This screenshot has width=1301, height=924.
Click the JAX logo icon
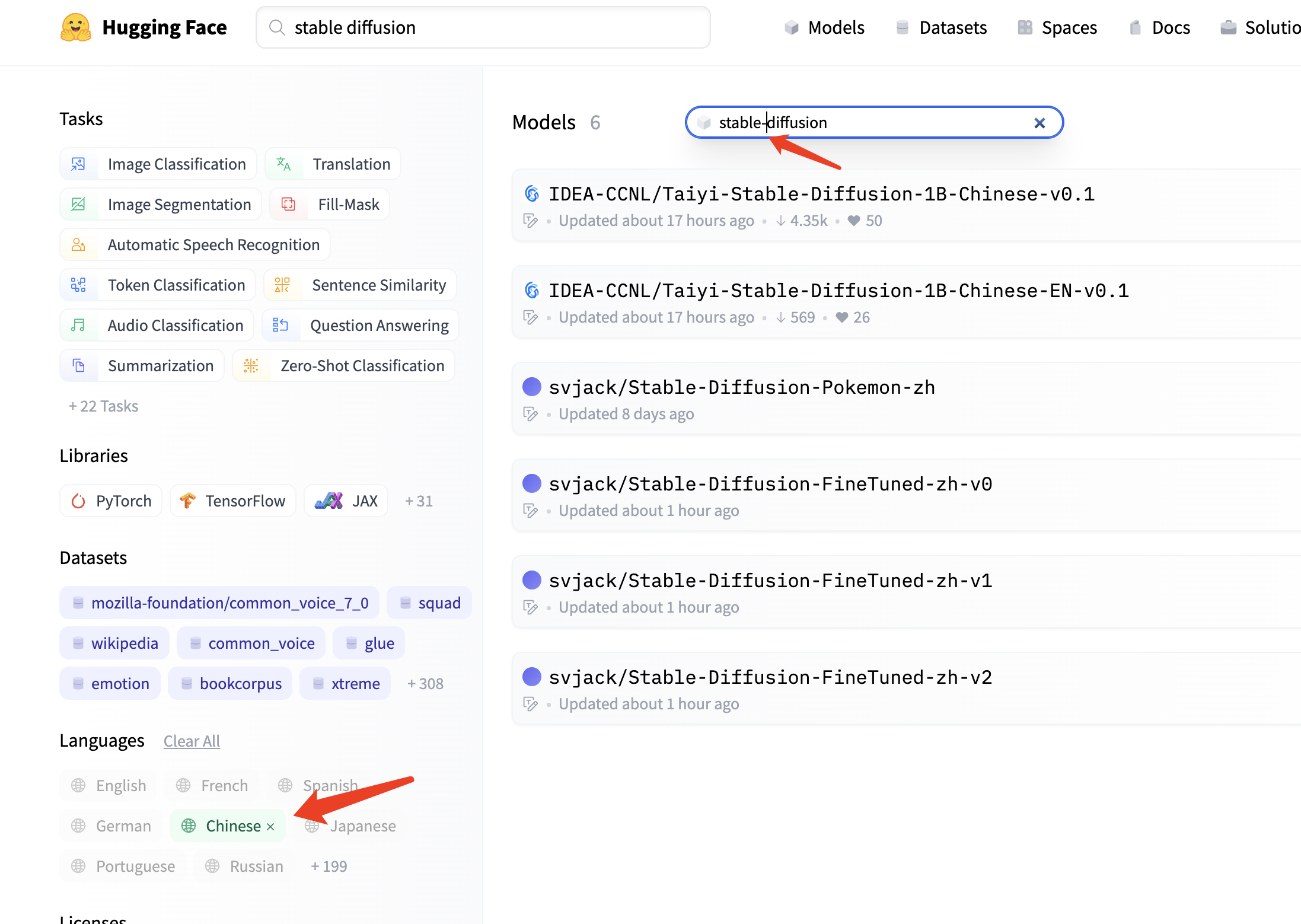329,501
